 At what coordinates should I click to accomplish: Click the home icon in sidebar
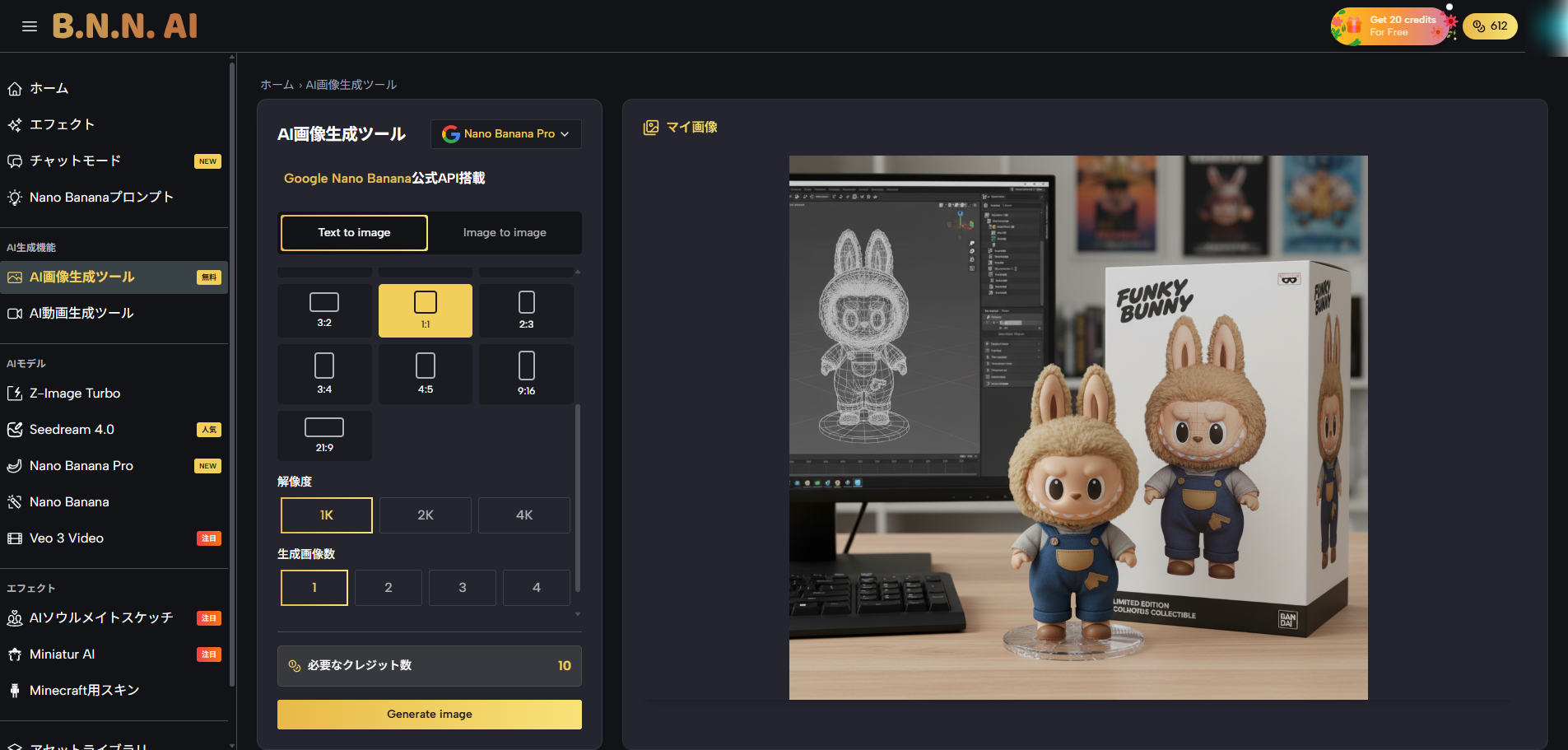15,89
